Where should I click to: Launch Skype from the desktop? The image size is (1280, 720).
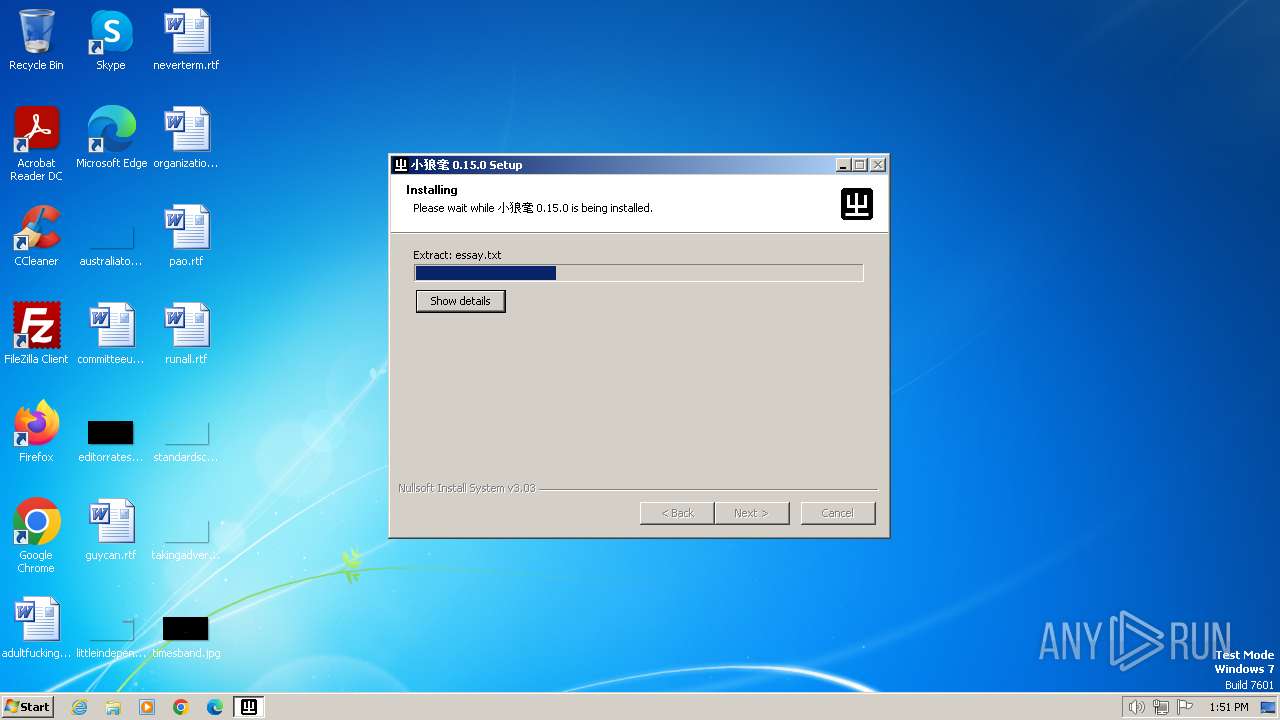point(111,40)
